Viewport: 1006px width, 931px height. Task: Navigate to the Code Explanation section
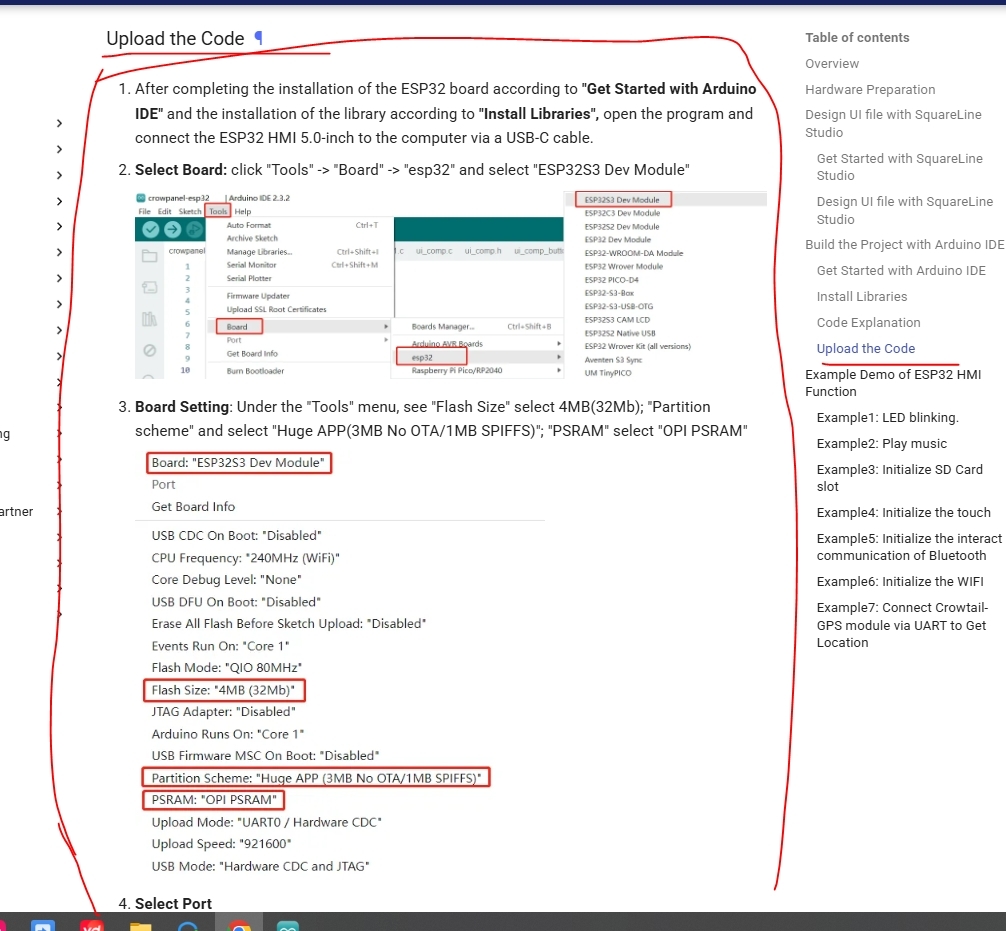pos(868,323)
